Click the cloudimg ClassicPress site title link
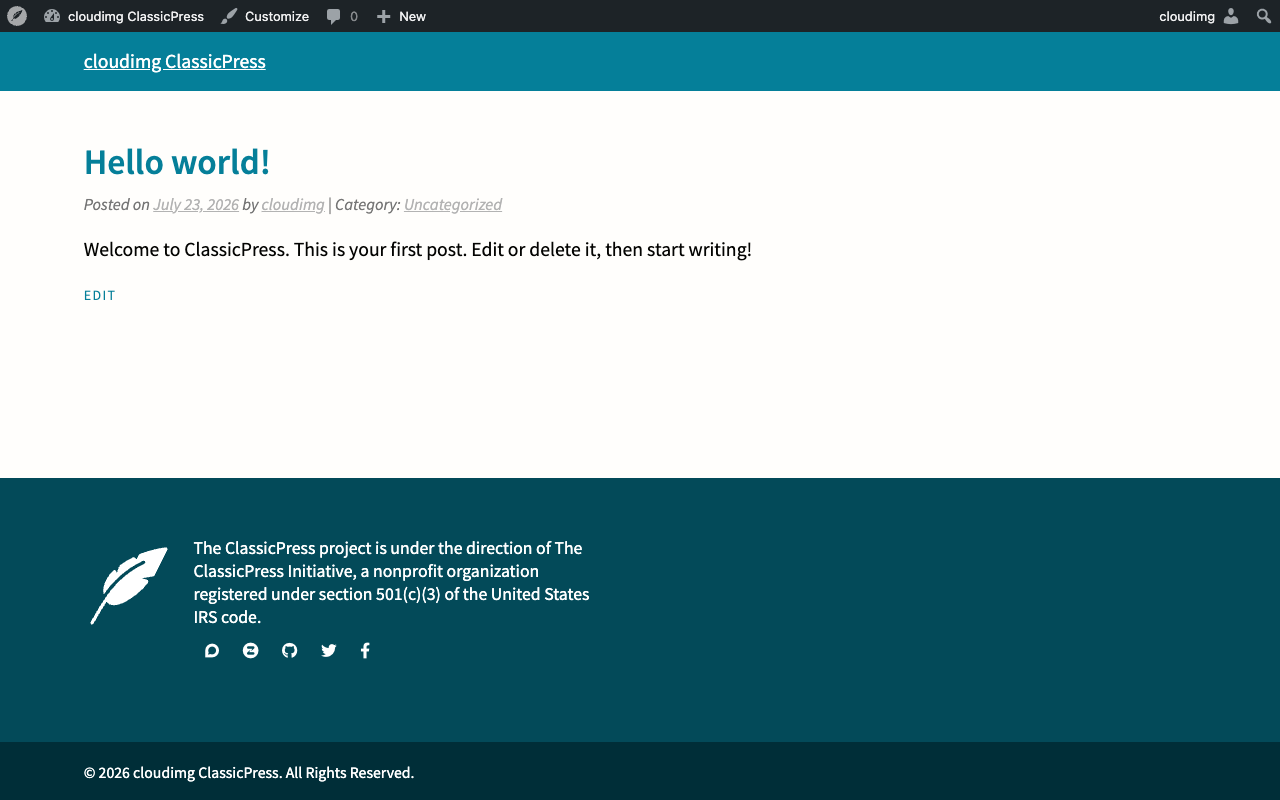This screenshot has width=1280, height=800. (x=175, y=61)
